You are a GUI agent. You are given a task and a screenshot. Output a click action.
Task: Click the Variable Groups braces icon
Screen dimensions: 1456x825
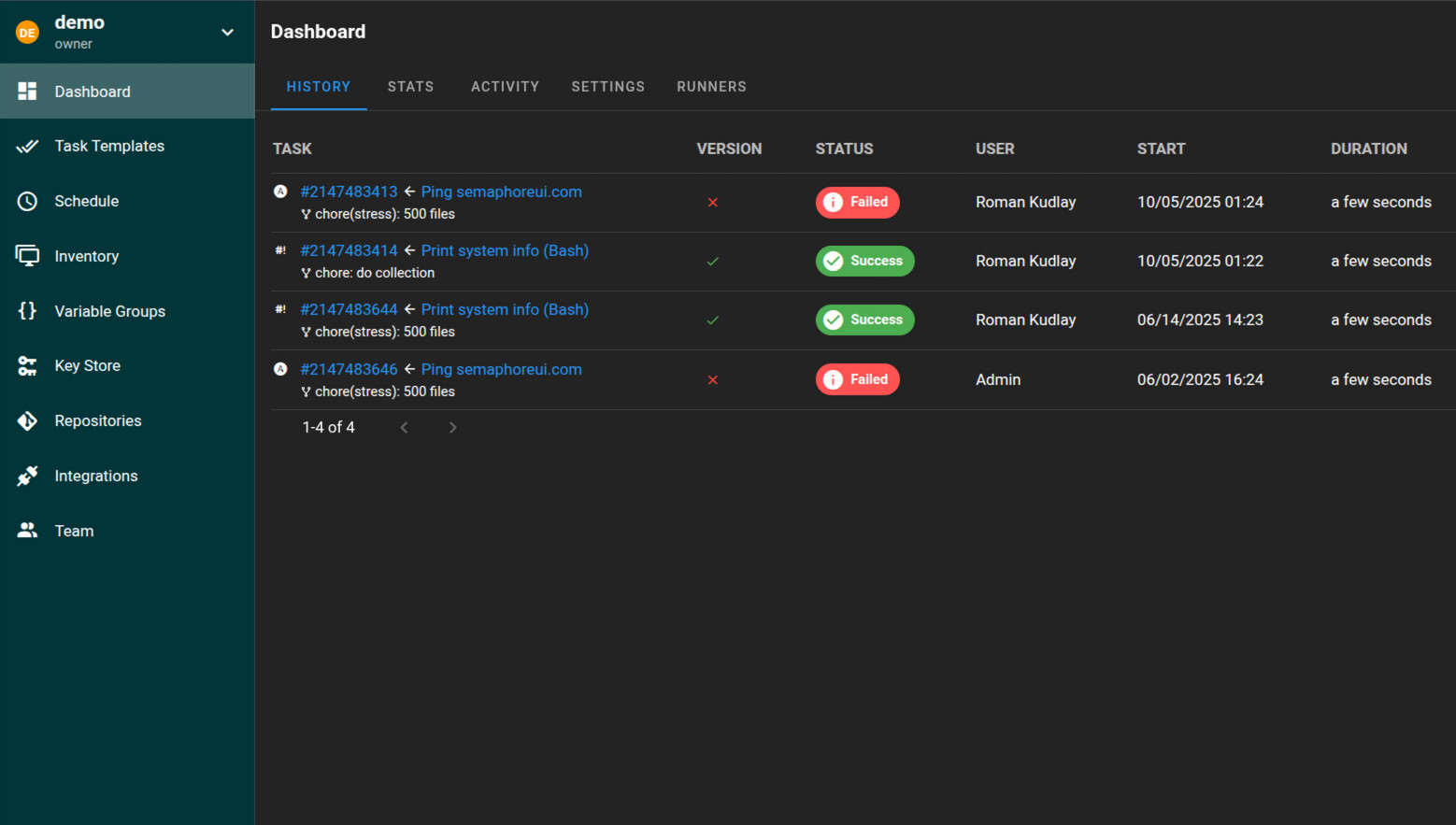[27, 311]
